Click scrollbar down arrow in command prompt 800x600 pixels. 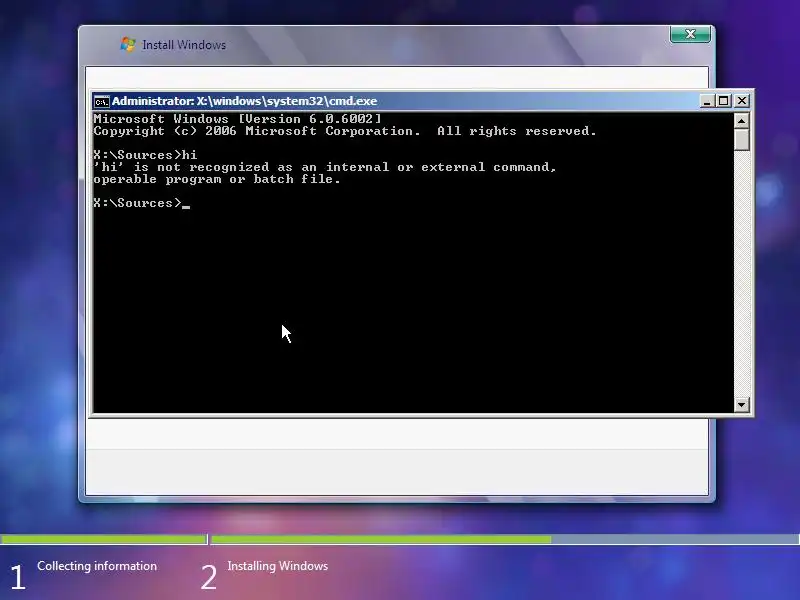coord(741,405)
